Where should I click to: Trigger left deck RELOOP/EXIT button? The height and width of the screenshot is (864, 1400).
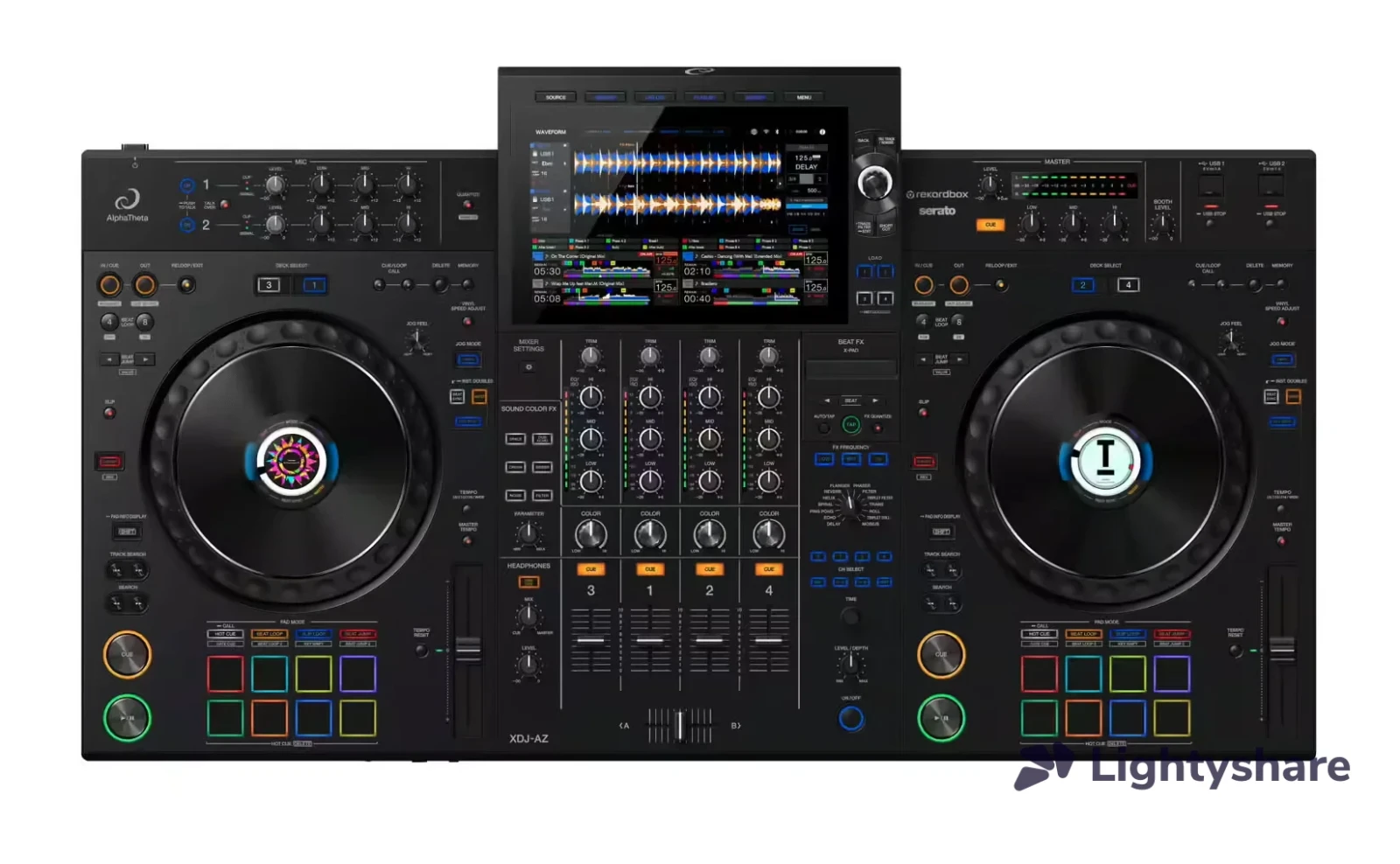(x=185, y=285)
